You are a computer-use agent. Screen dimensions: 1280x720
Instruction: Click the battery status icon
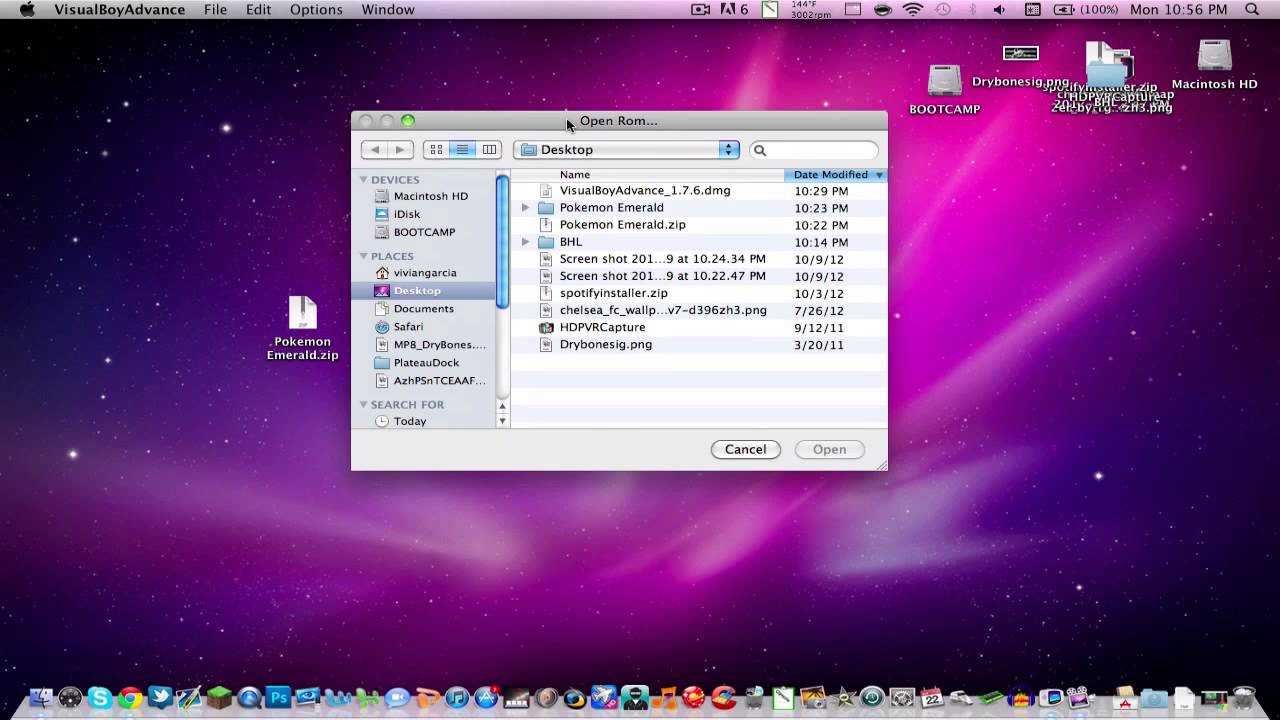pos(1065,10)
